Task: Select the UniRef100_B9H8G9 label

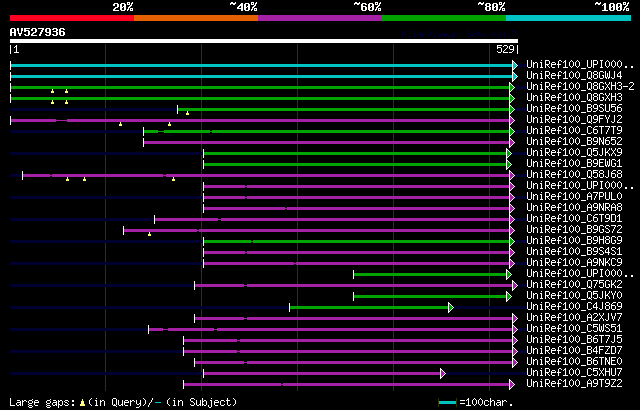Action: click(574, 241)
